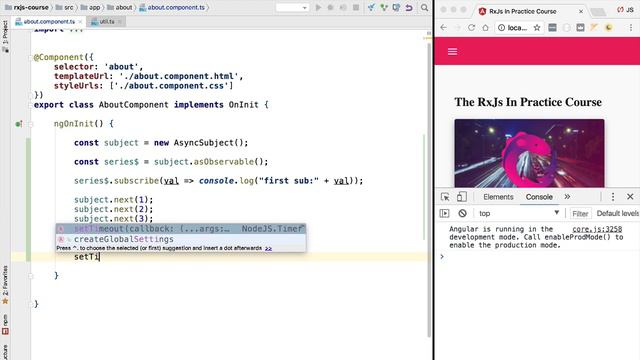Open the run configuration dropdown
Screen dimensions: 640x360
point(292,7)
